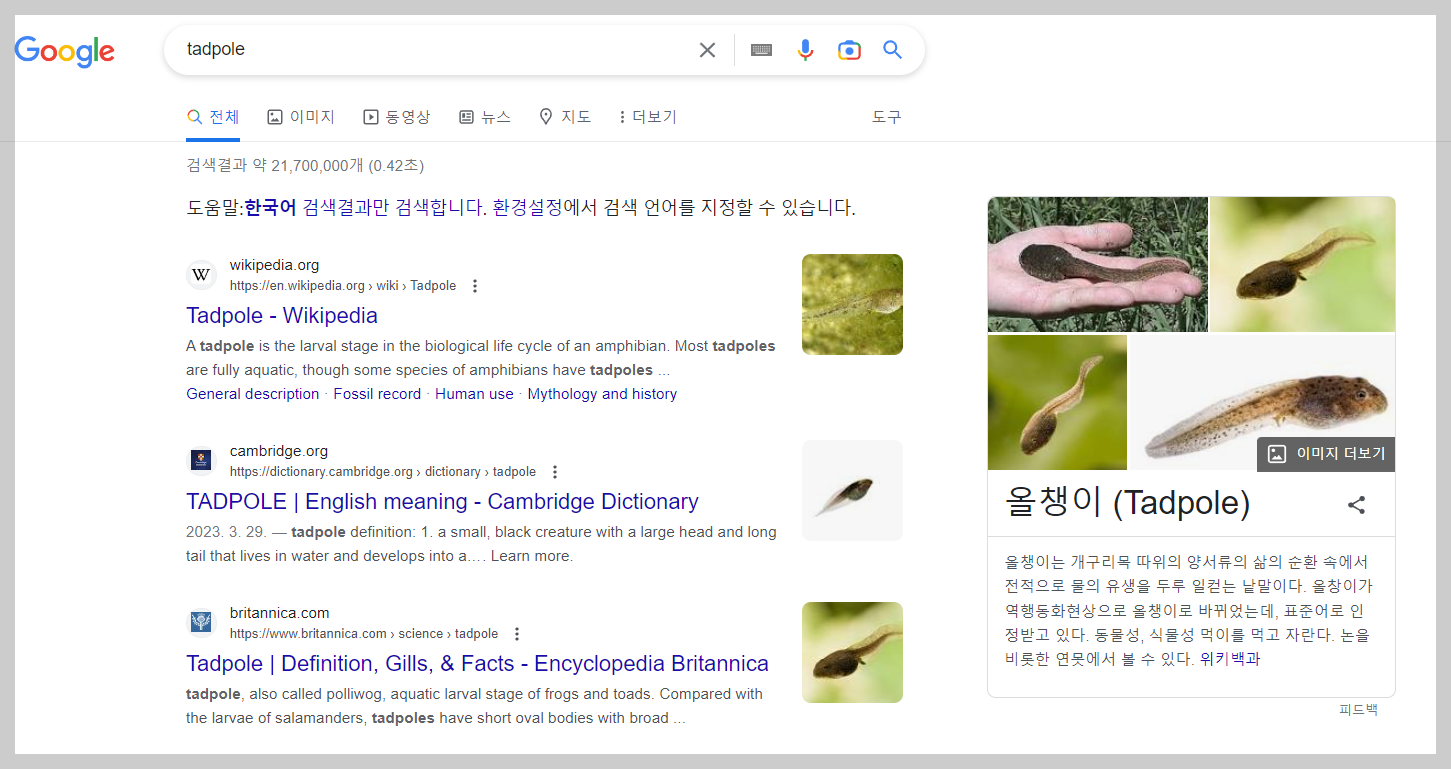The image size is (1451, 769).
Task: Open the on-screen keyboard icon
Action: click(761, 50)
